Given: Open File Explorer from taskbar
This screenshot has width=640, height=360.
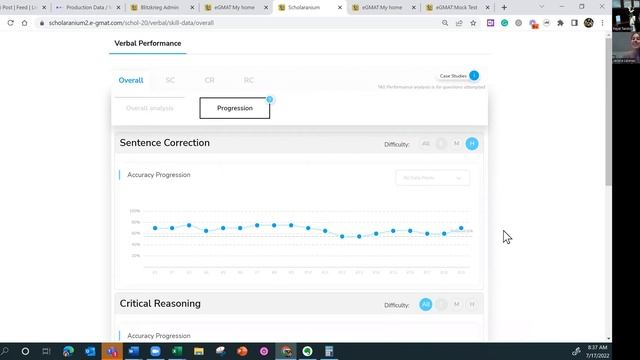Looking at the screenshot, I should click(199, 351).
